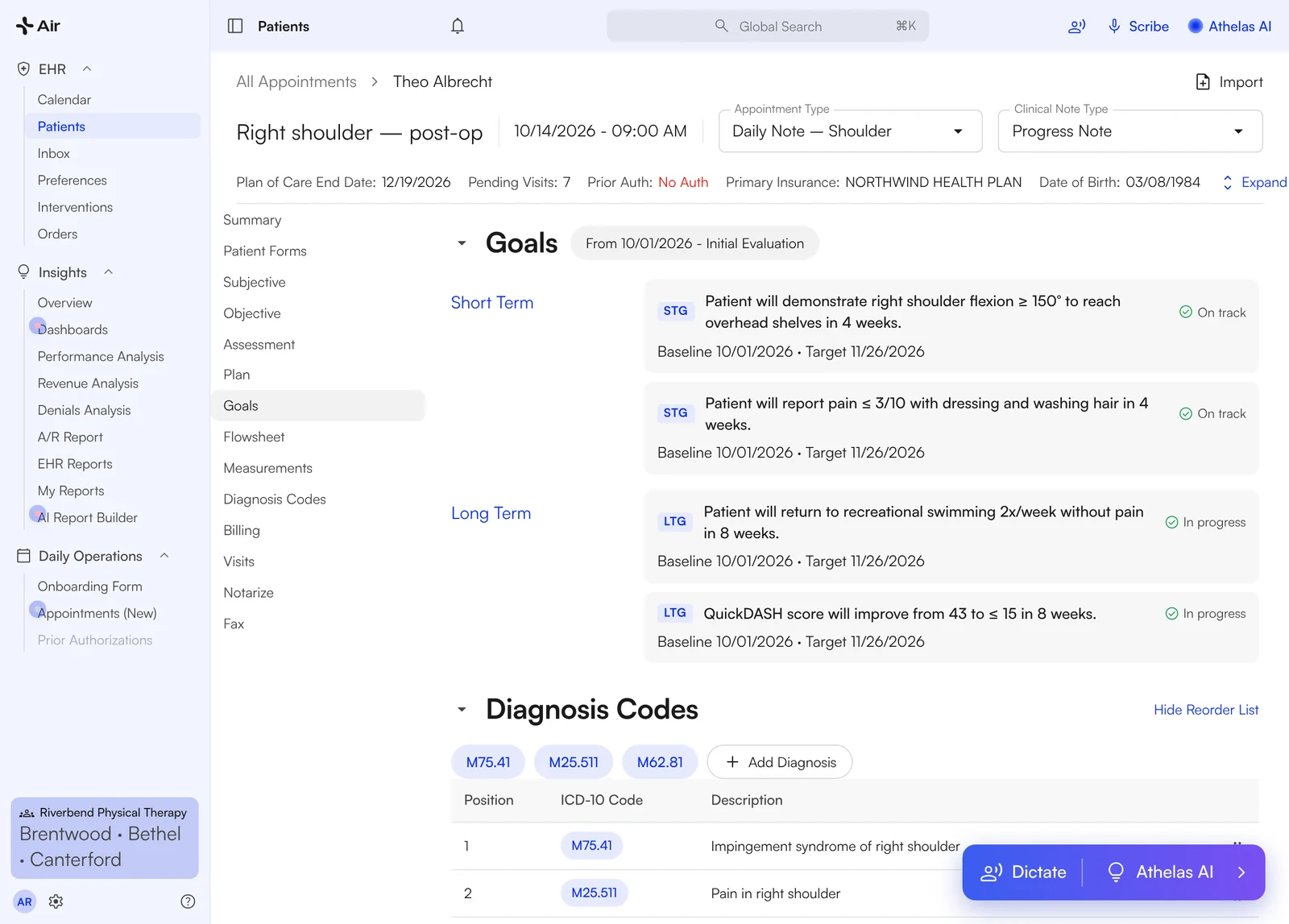Click the Import document icon
Viewport: 1289px width, 924px height.
click(1203, 81)
